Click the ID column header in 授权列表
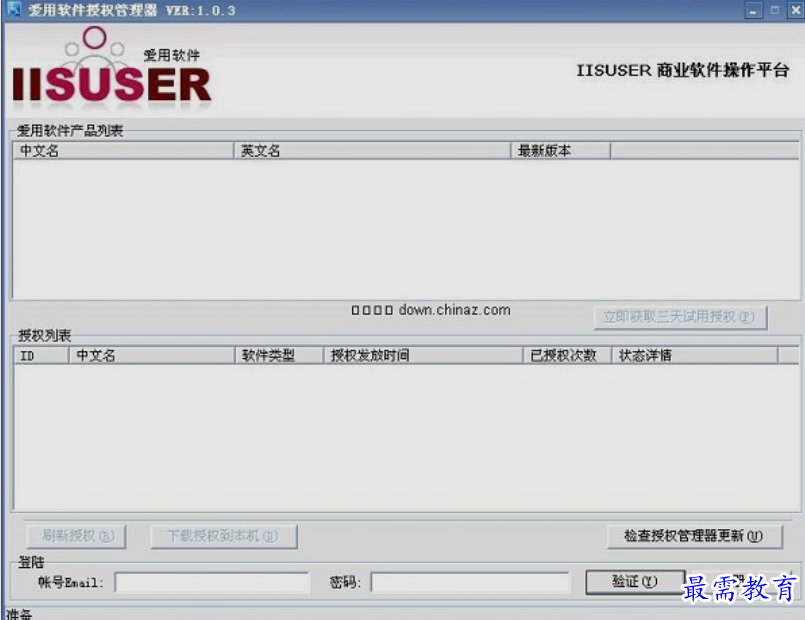Image resolution: width=805 pixels, height=620 pixels. click(x=41, y=355)
